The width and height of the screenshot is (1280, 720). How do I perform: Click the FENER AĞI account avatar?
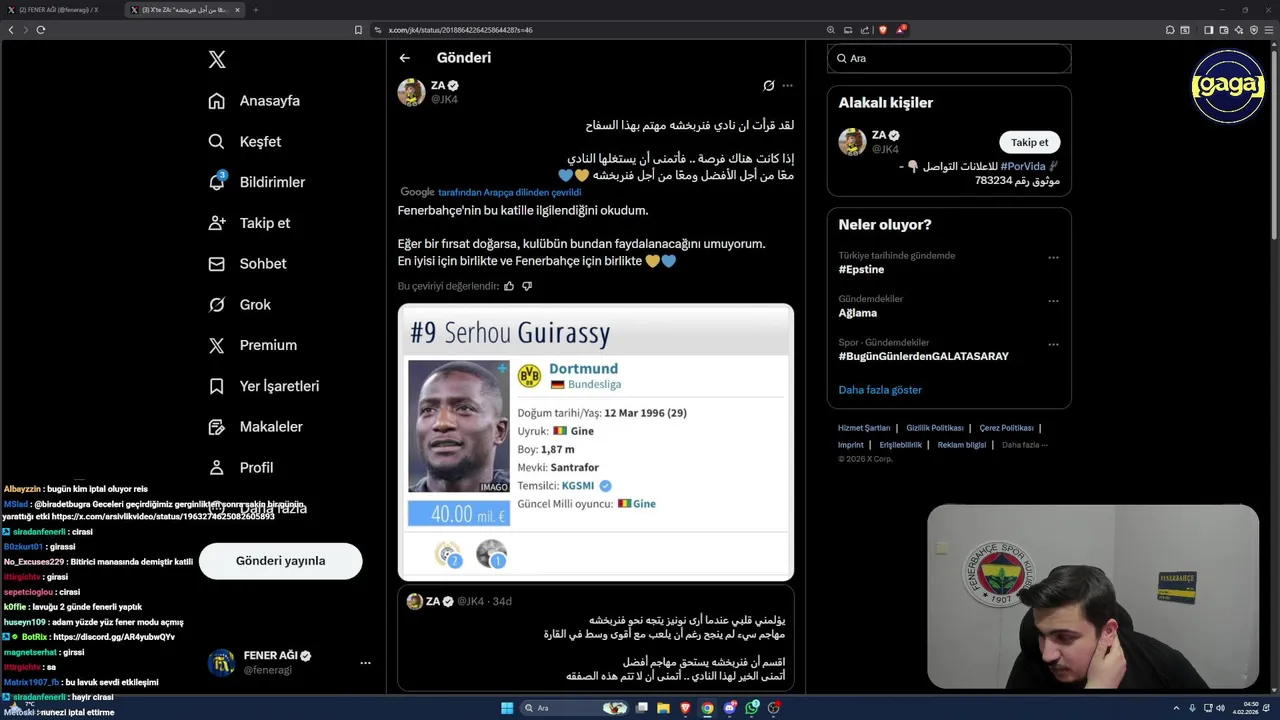[x=221, y=663]
